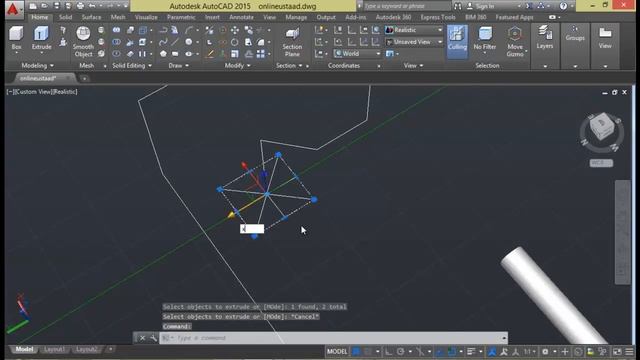The image size is (640, 360).
Task: Select the Spline tool in Draw panel
Action: 163,42
